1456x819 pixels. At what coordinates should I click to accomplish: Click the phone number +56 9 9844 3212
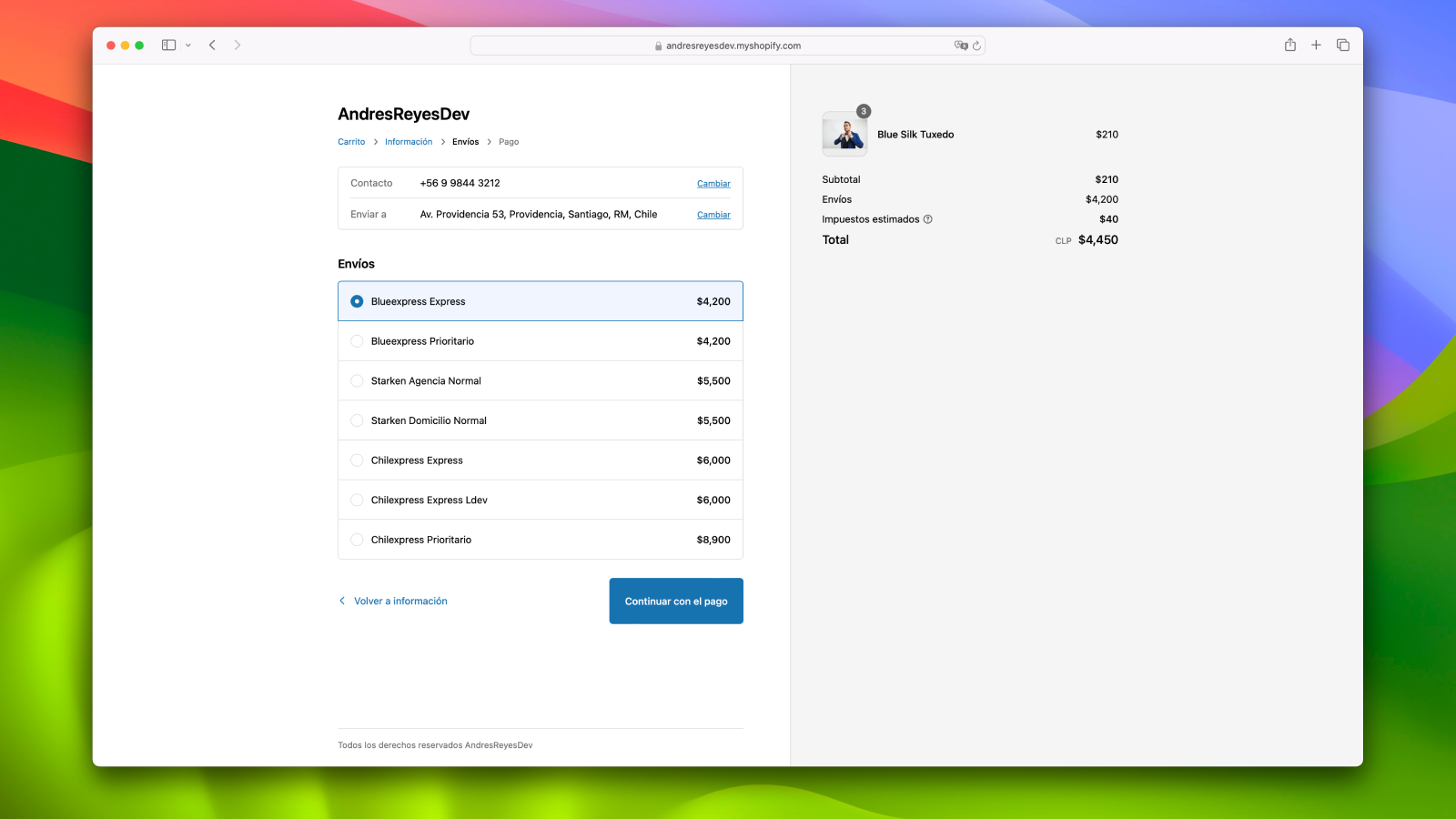[460, 183]
